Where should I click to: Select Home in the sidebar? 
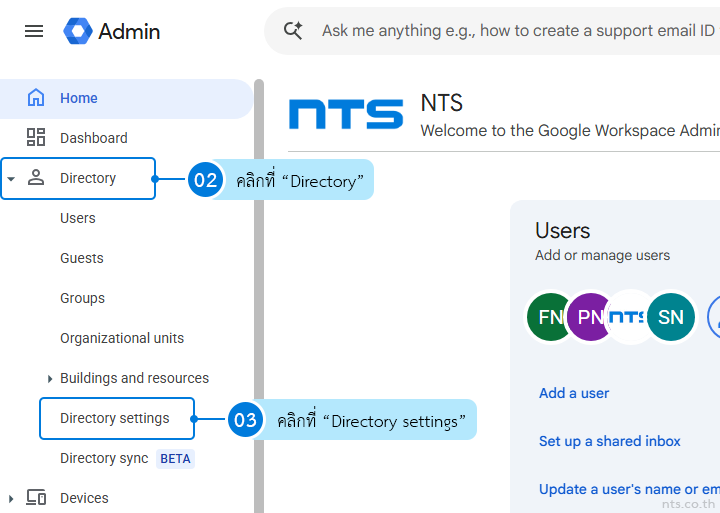coord(126,98)
